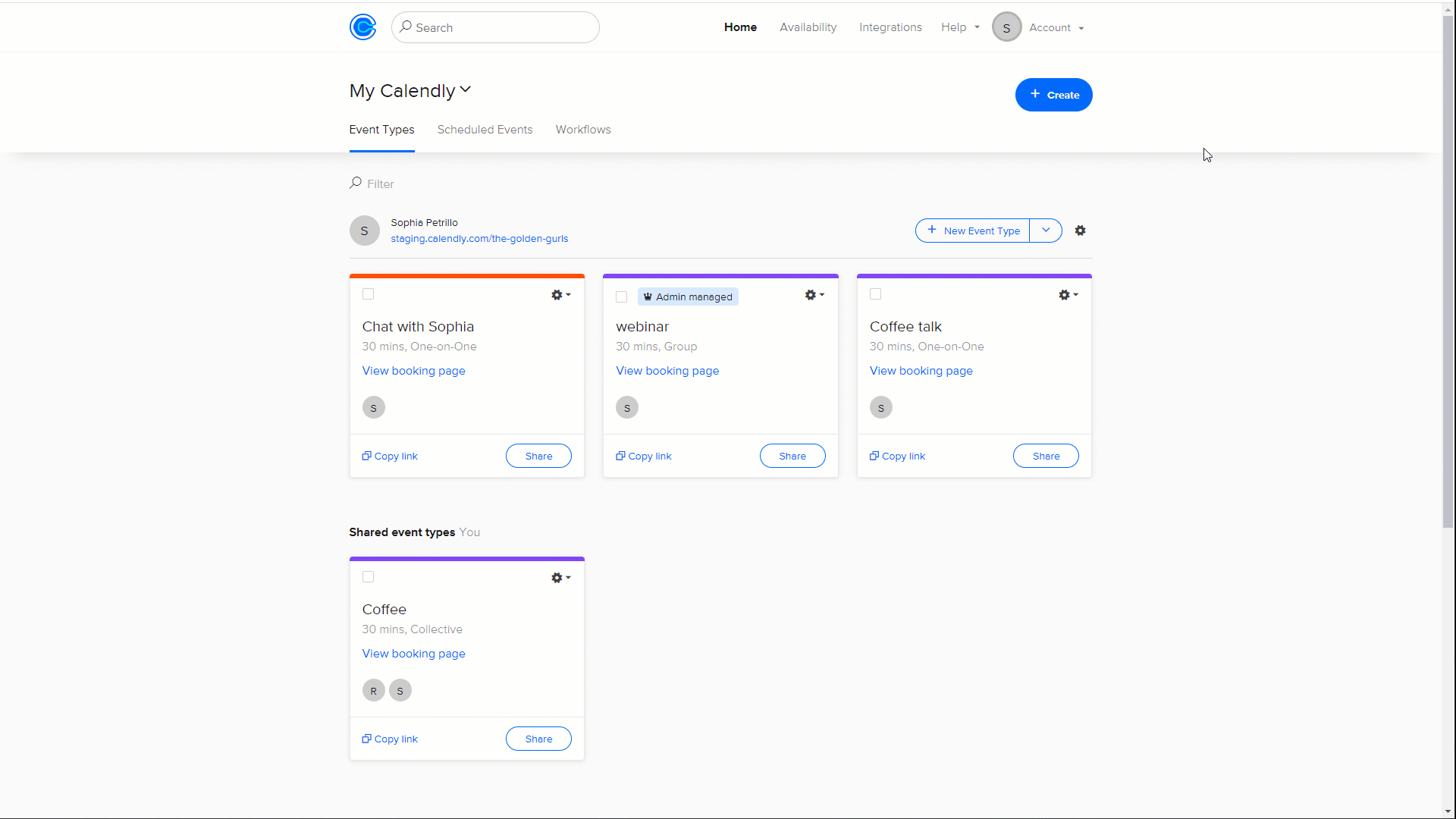This screenshot has width=1456, height=819.
Task: Select the webinar event checkbox
Action: click(x=622, y=297)
